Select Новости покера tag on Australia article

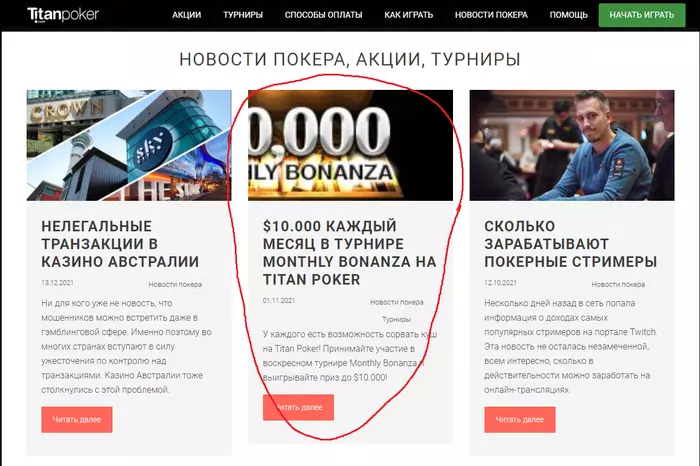(175, 284)
